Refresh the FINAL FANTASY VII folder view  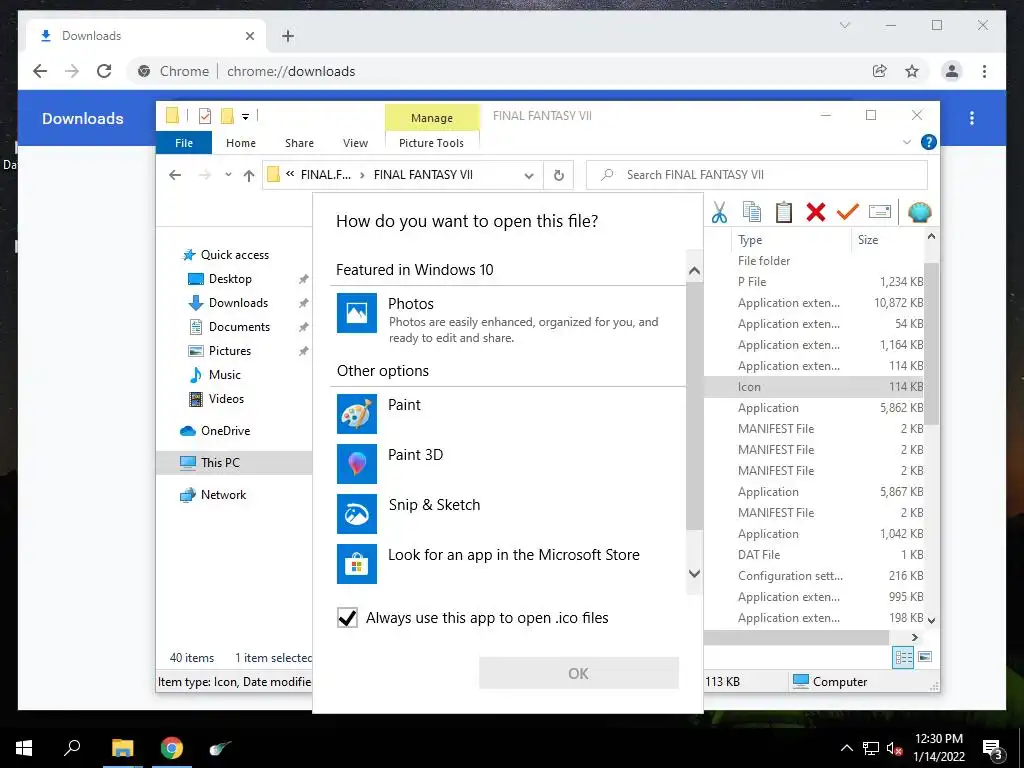(558, 175)
